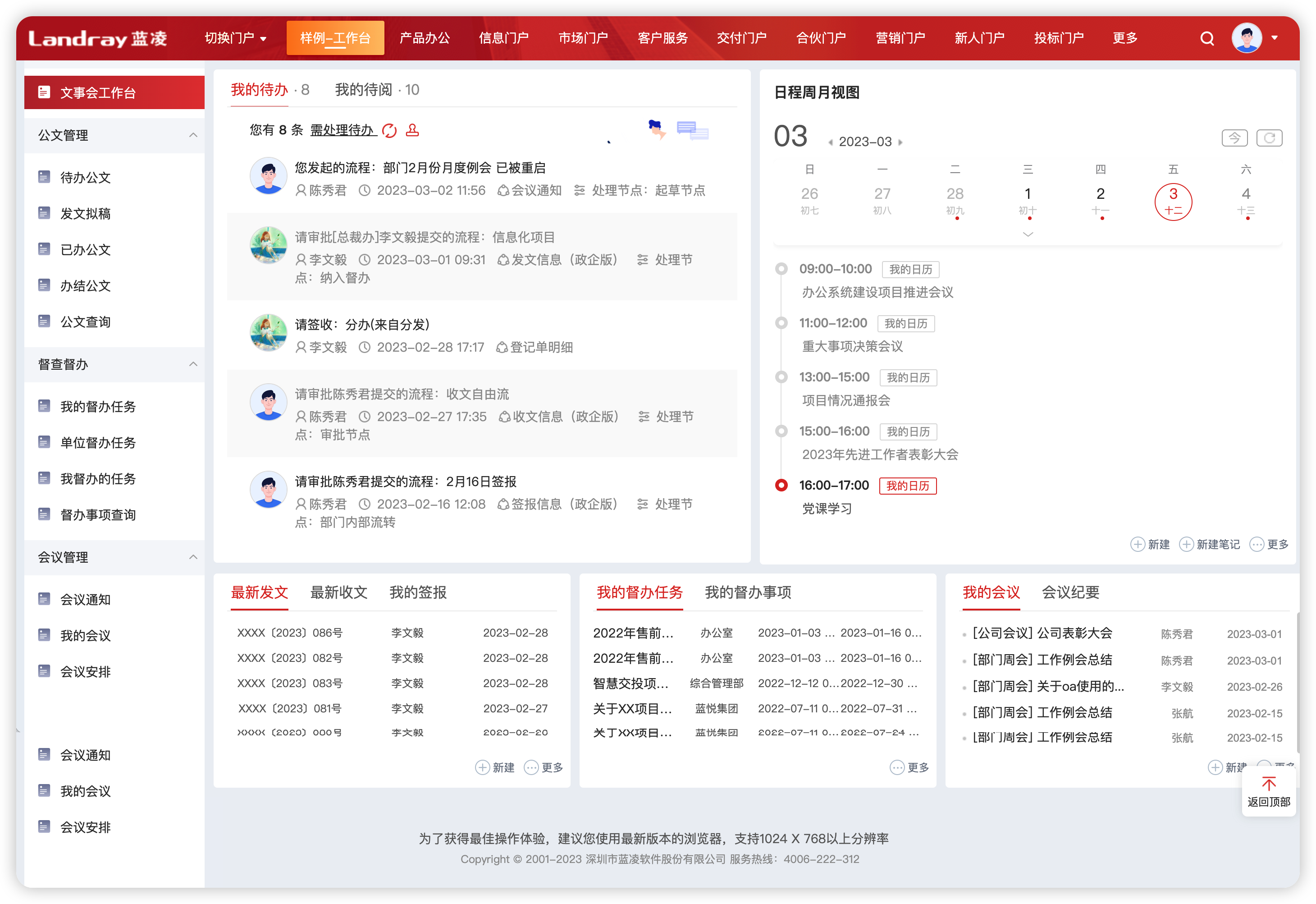Screen dimensions: 1316x904
Task: Click the red stamp icon beside 需处理待办
Action: point(412,130)
